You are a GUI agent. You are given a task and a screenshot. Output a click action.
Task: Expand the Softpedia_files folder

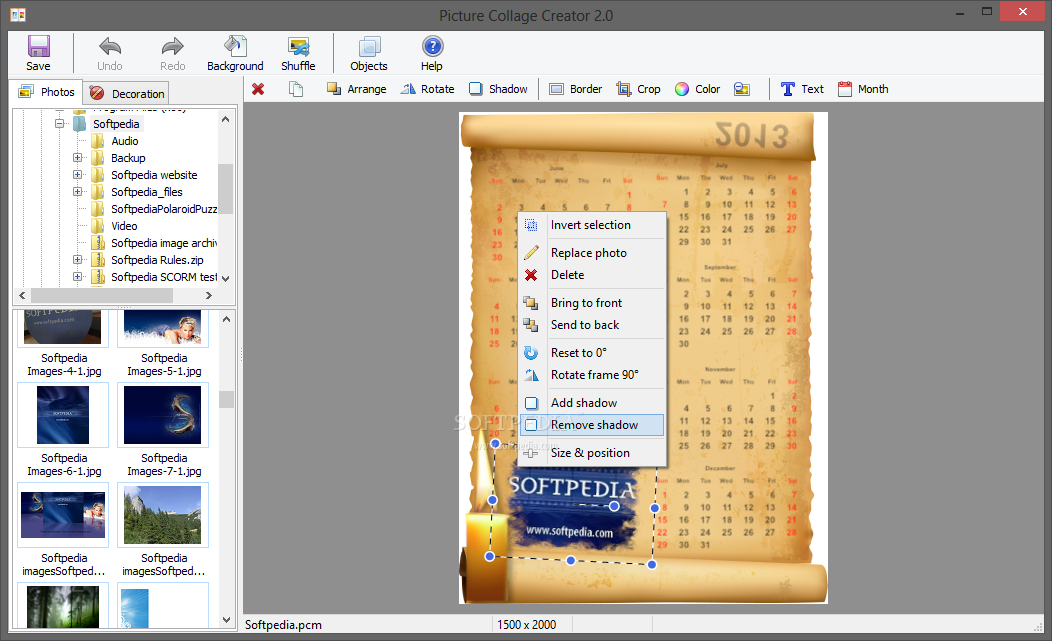[x=77, y=192]
